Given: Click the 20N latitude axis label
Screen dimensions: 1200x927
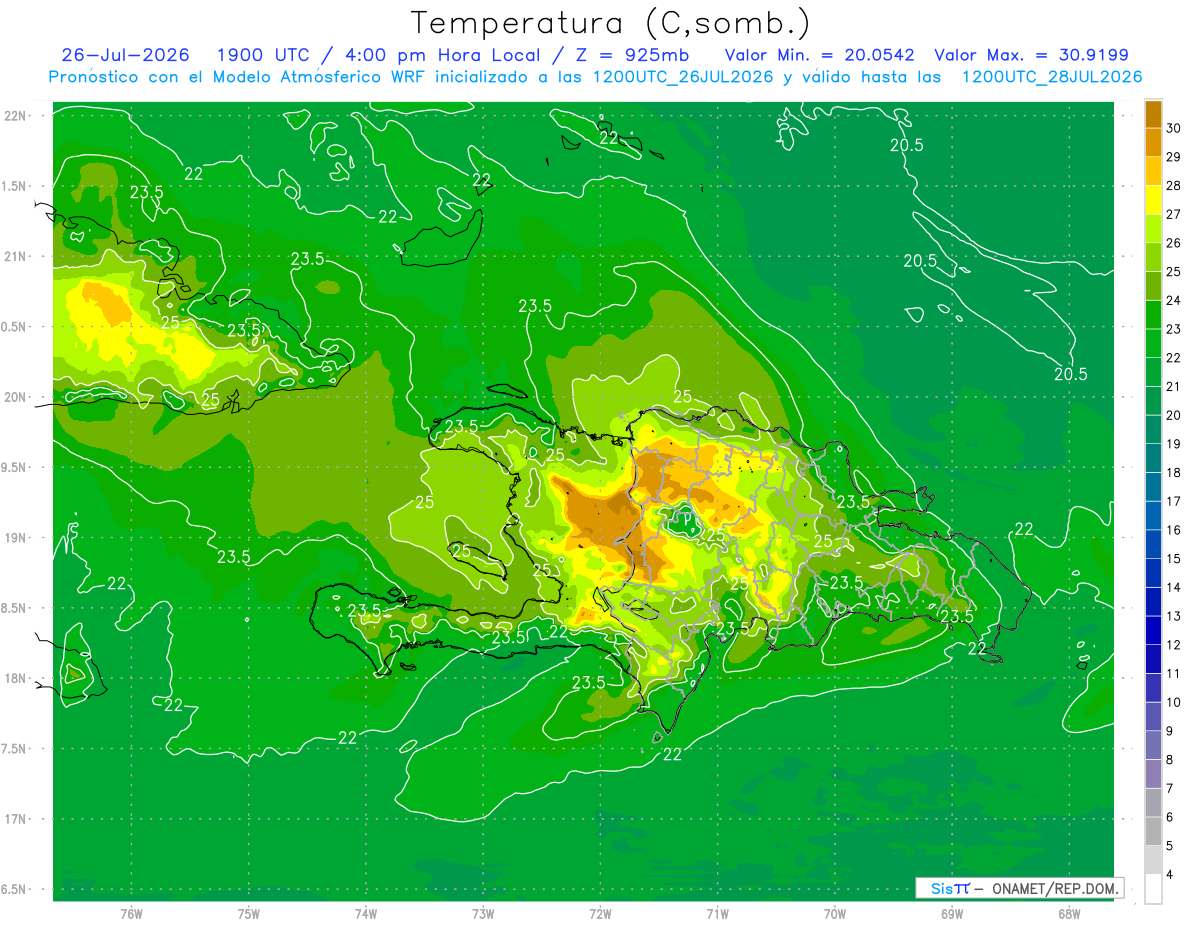Looking at the screenshot, I should [16, 397].
